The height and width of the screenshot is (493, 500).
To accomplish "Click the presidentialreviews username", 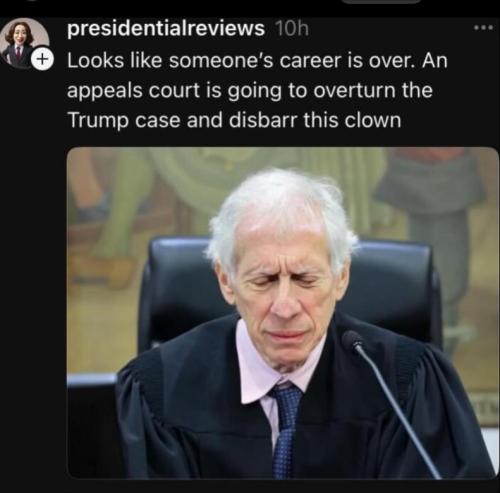I will click(x=166, y=29).
